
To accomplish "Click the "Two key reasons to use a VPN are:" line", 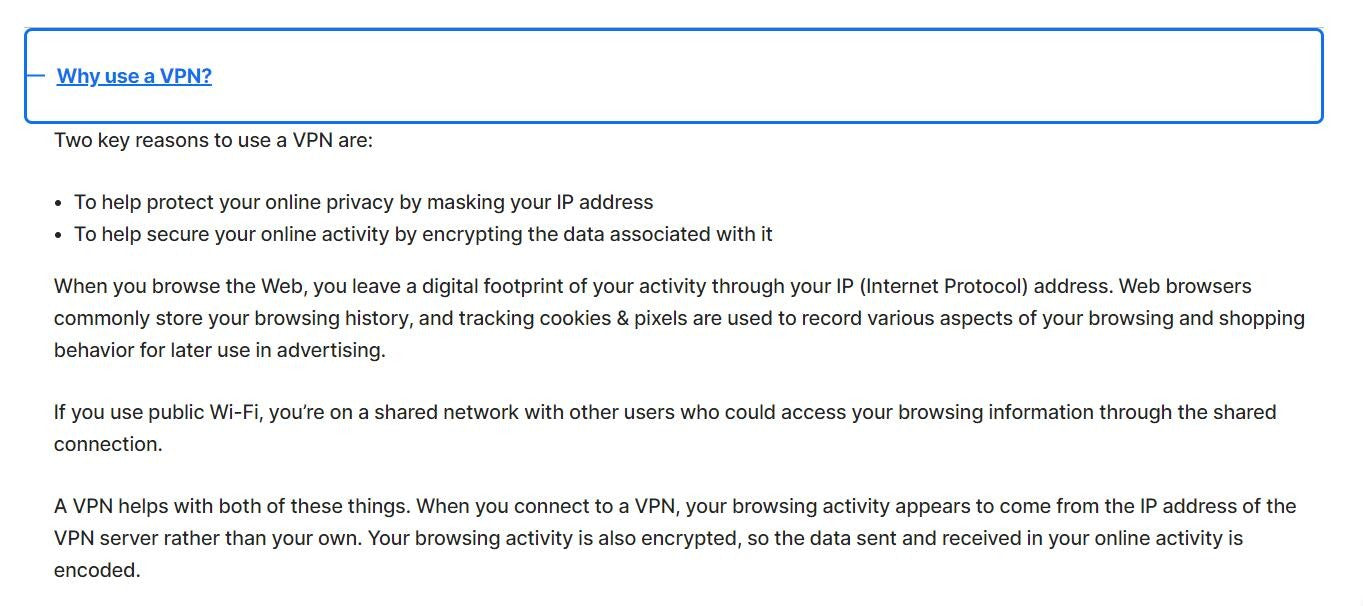I will tap(213, 140).
